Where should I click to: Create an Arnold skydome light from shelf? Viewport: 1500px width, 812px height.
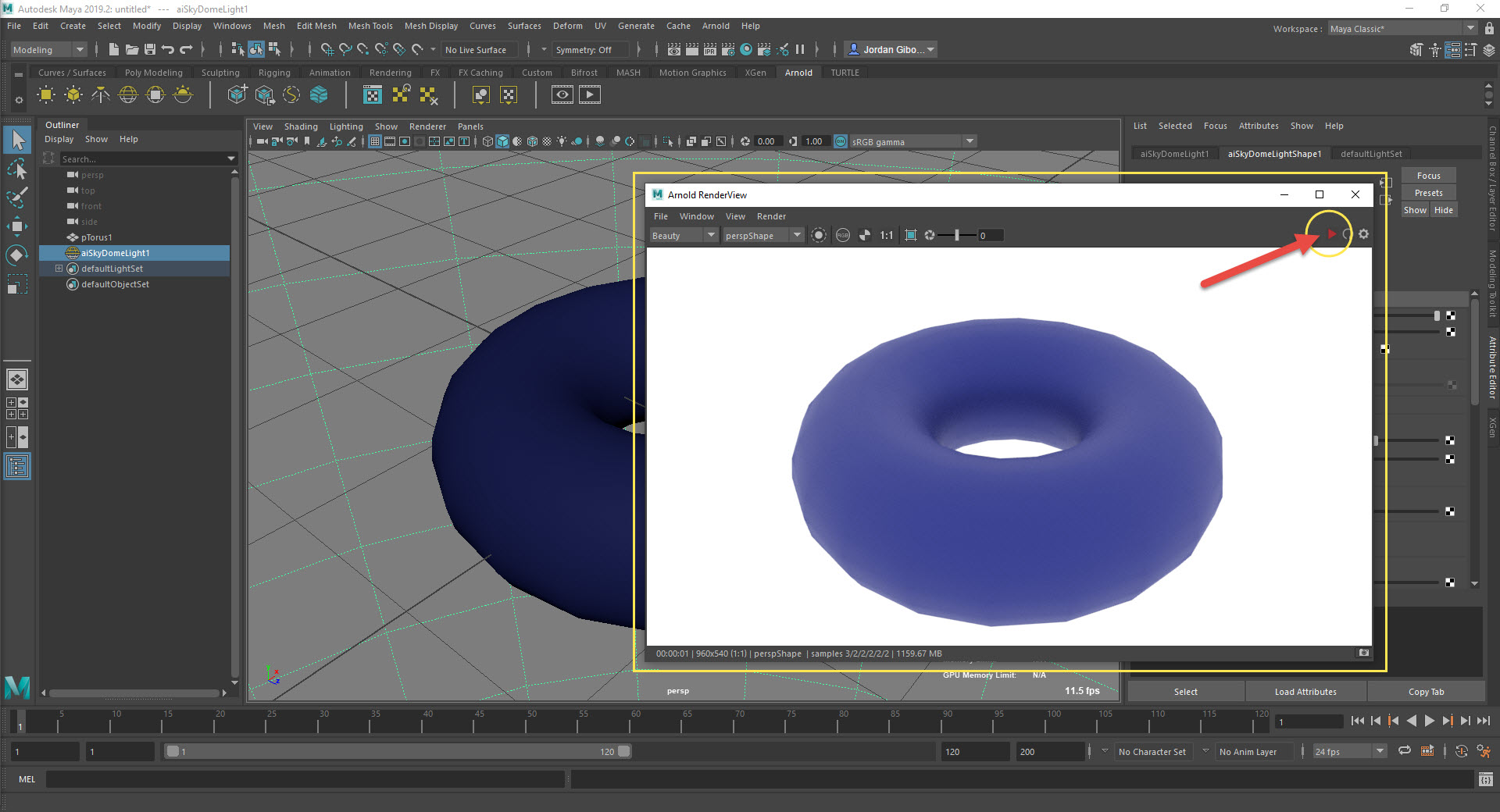click(x=128, y=95)
